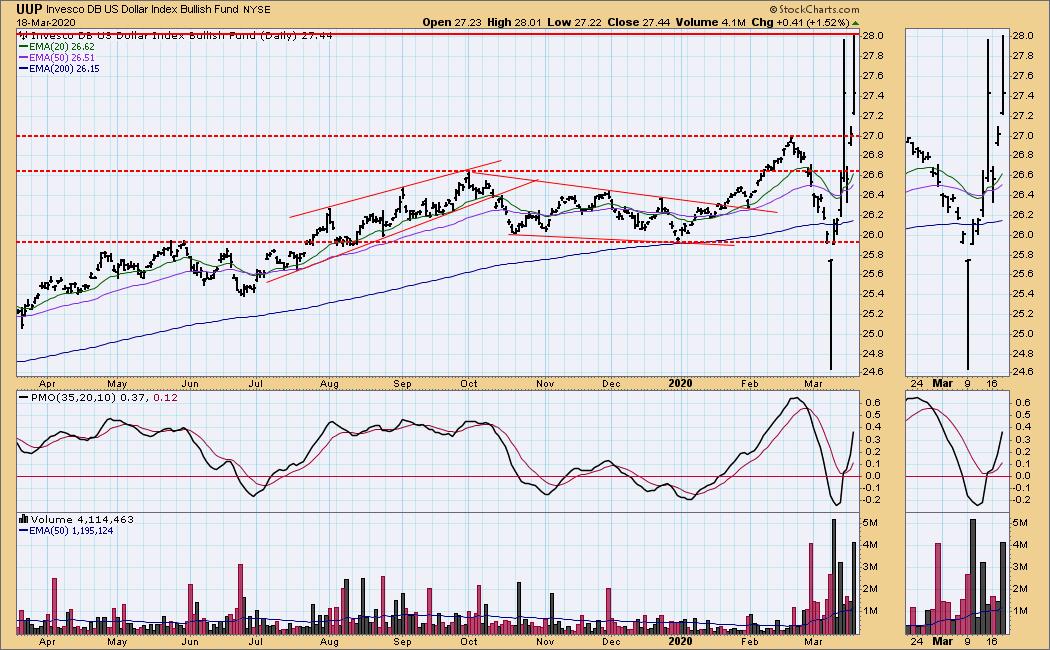Click the Volume 4,114,463 legend text
Image resolution: width=1050 pixels, height=650 pixels.
tap(82, 519)
